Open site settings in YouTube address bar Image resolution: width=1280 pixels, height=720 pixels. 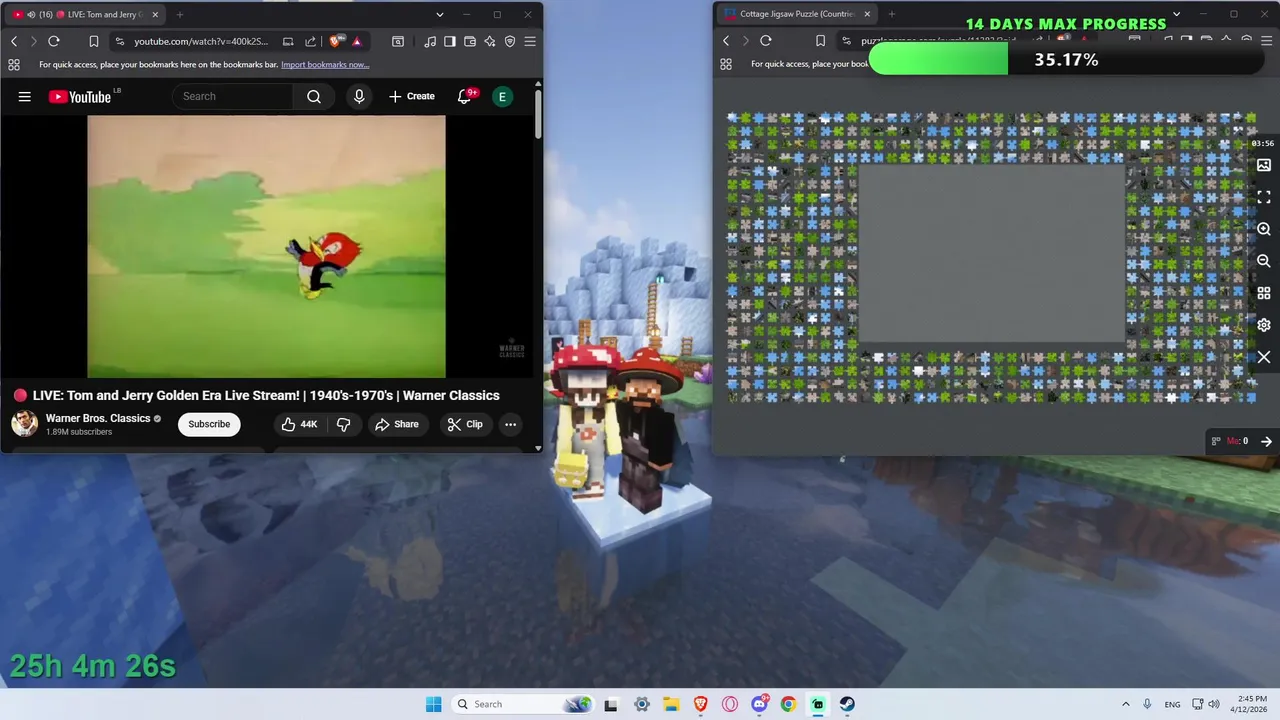pyautogui.click(x=120, y=41)
